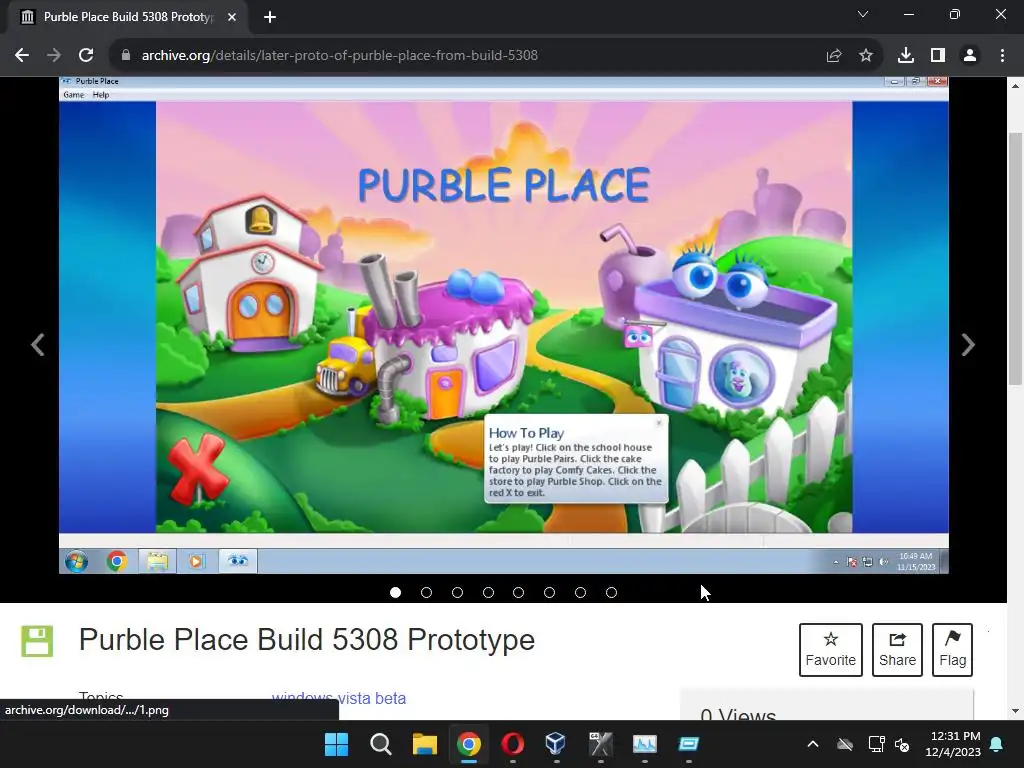Click the crossed-out cloud tray icon
The height and width of the screenshot is (768, 1024).
[x=845, y=744]
